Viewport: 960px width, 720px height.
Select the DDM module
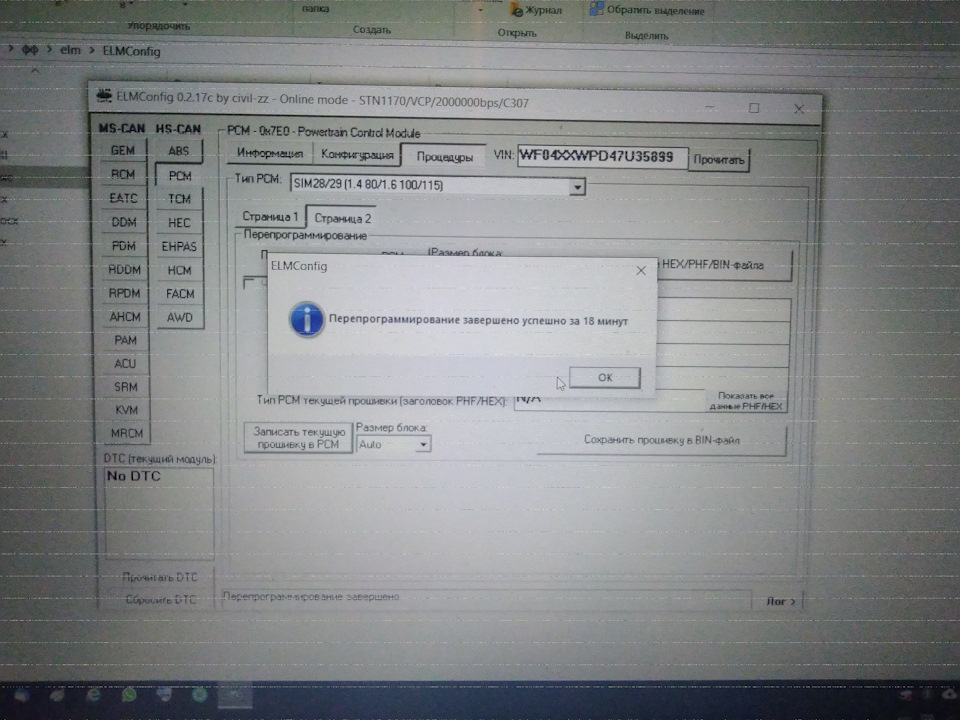tap(124, 222)
